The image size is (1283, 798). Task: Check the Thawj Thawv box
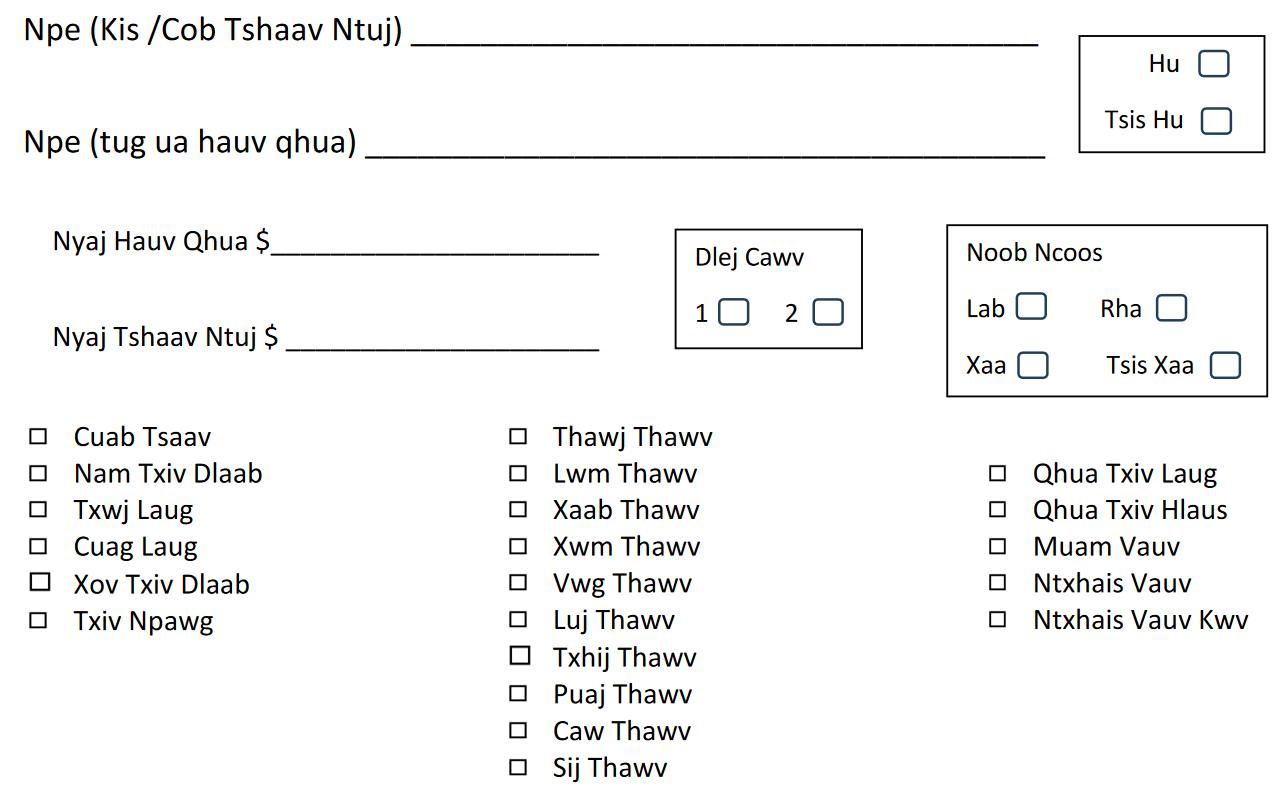518,436
